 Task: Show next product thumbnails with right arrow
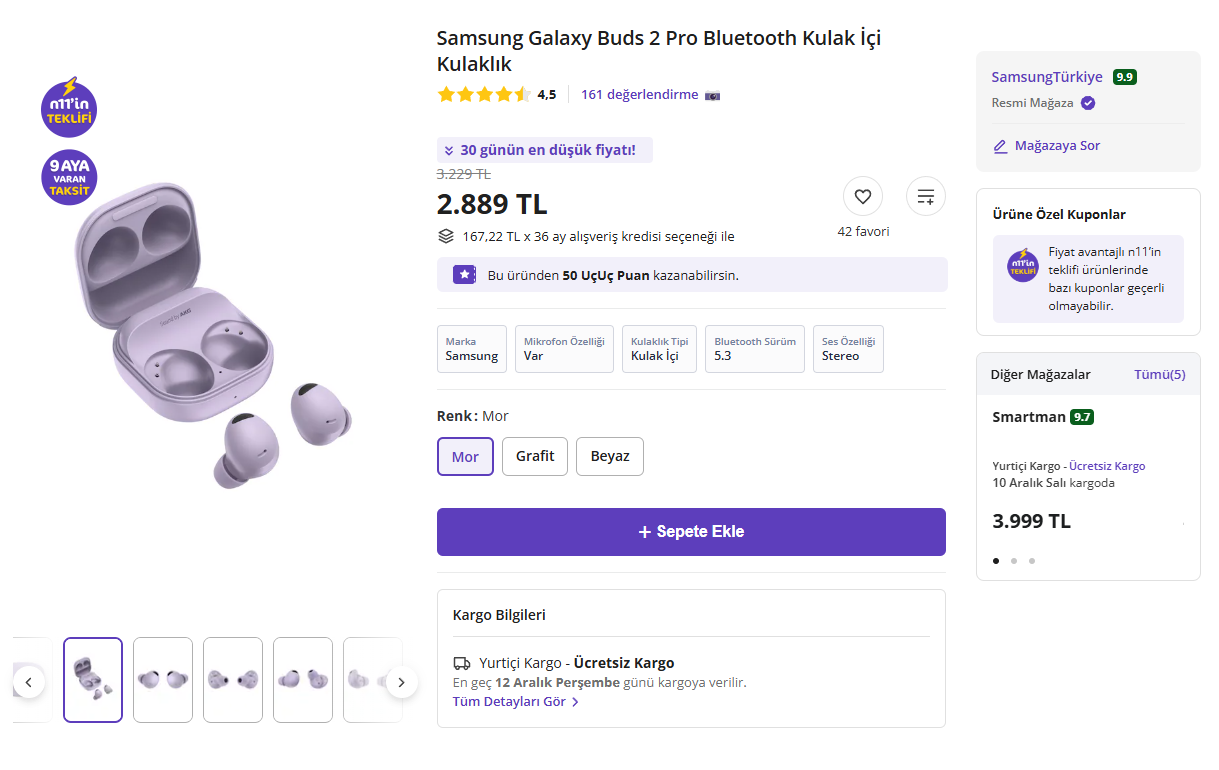point(401,683)
